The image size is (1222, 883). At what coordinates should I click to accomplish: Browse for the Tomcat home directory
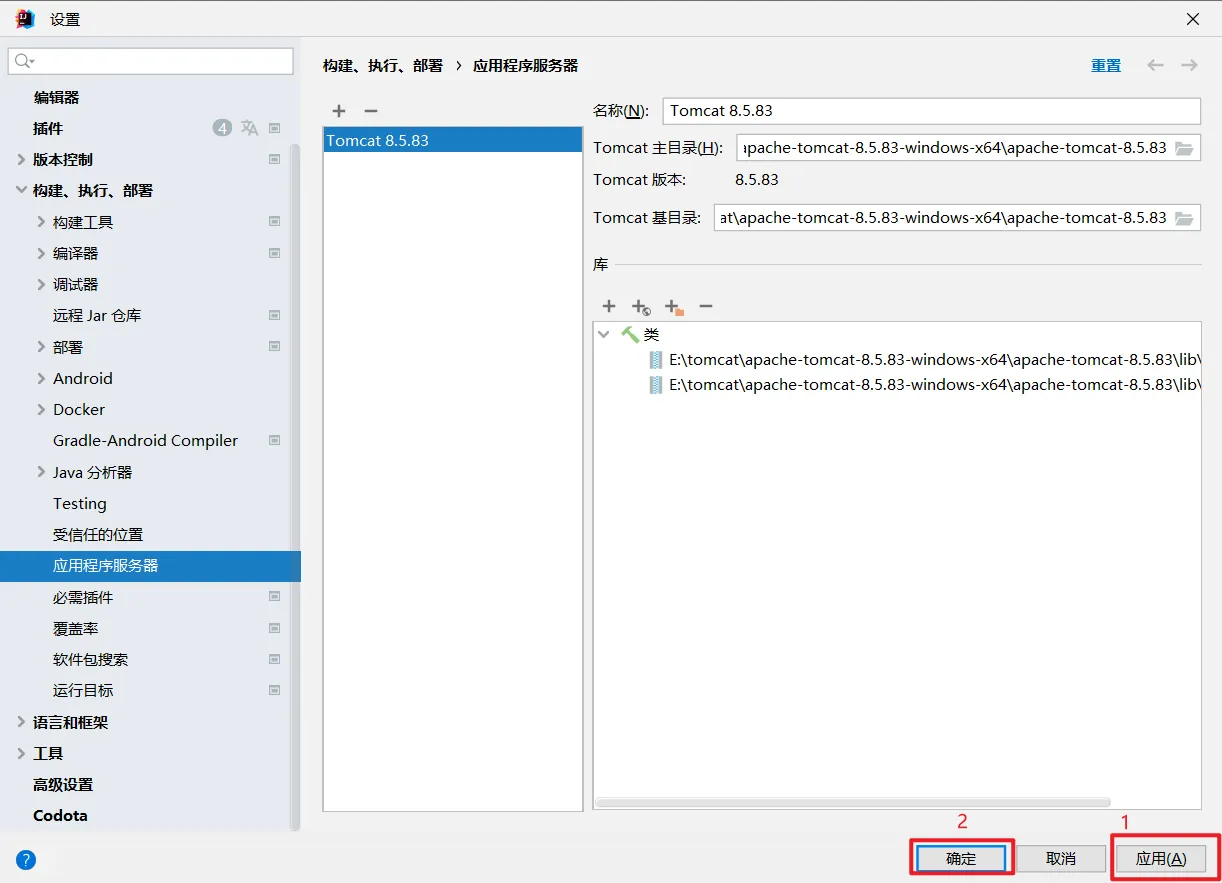1184,148
